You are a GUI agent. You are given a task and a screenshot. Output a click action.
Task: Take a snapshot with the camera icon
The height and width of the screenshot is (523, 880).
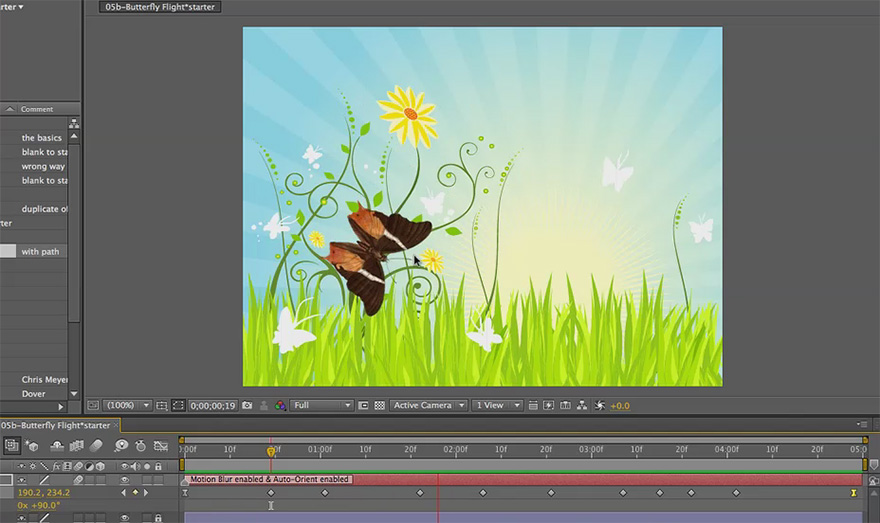tap(247, 405)
